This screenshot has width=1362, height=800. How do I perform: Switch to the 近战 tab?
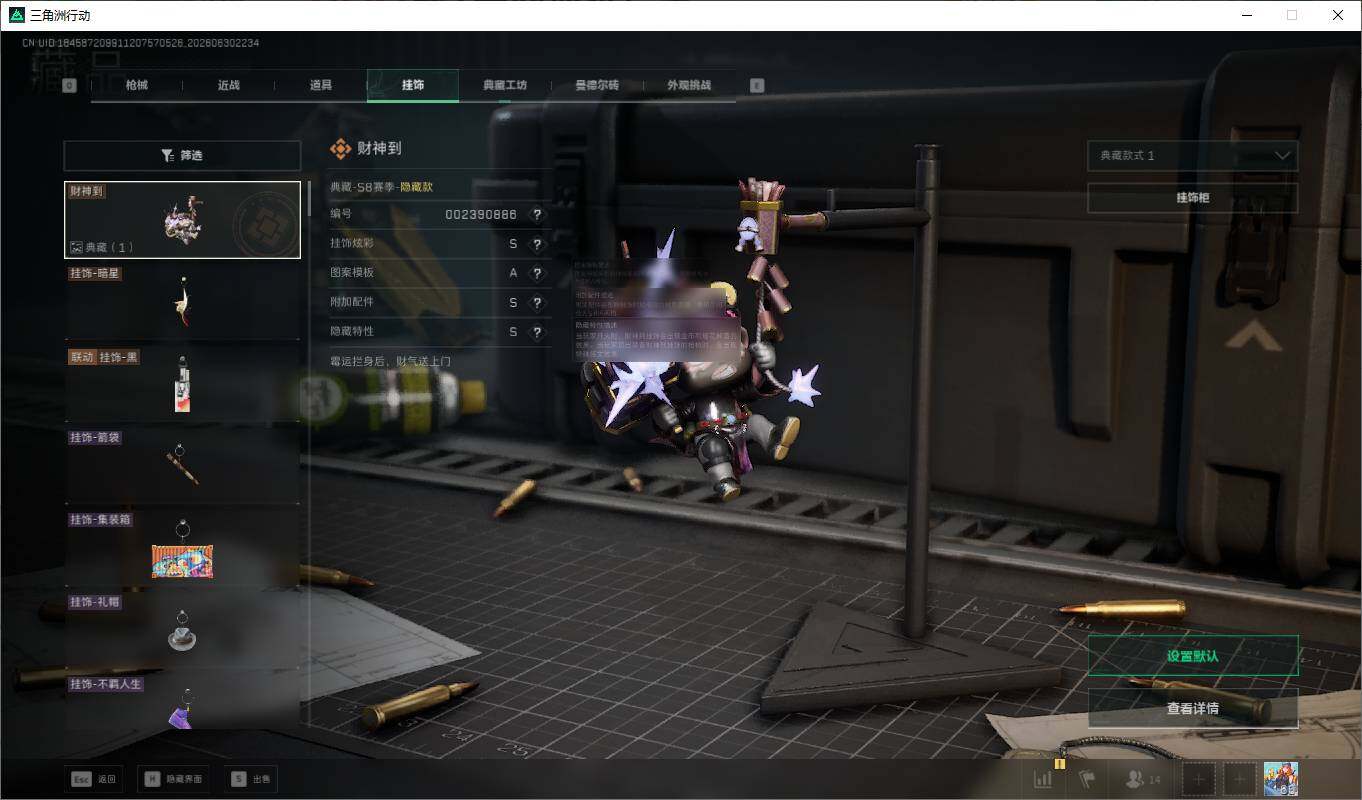(x=229, y=85)
